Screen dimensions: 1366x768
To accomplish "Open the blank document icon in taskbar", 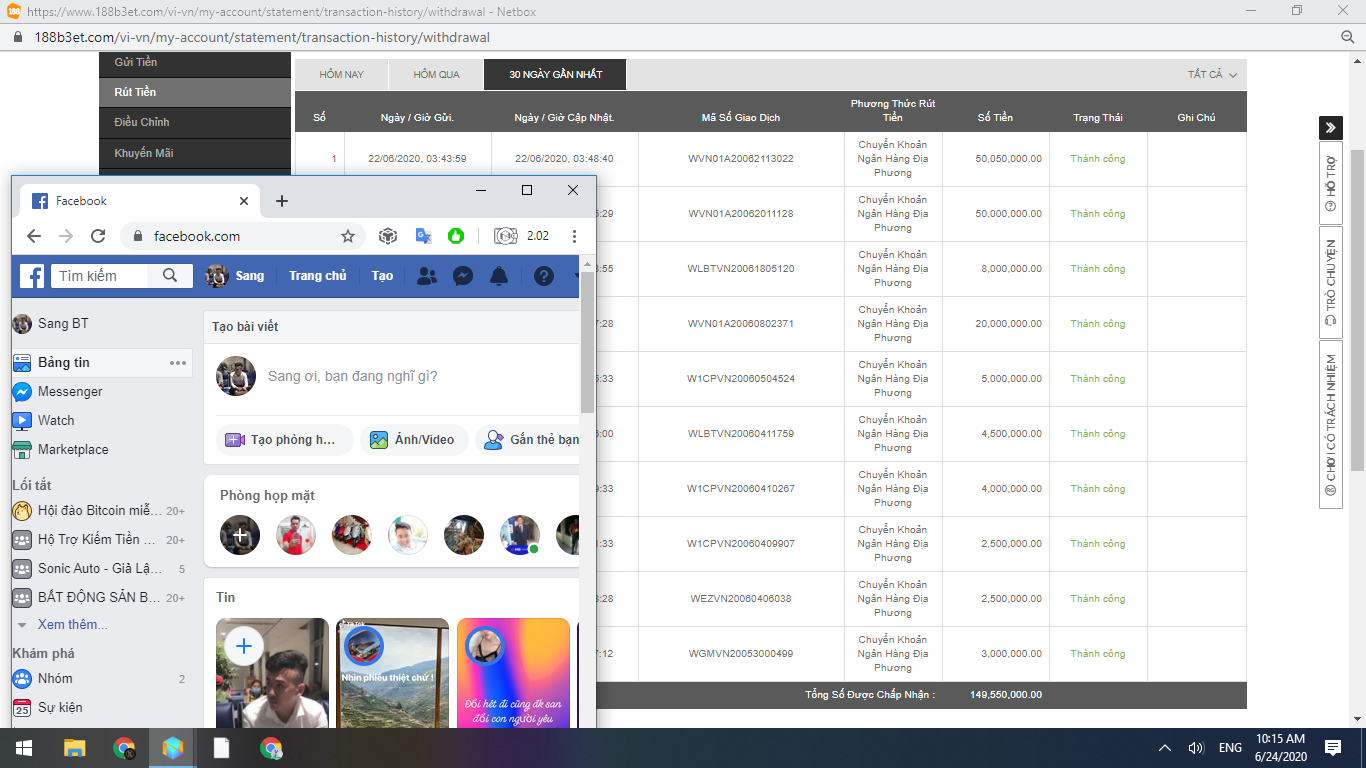I will [222, 747].
